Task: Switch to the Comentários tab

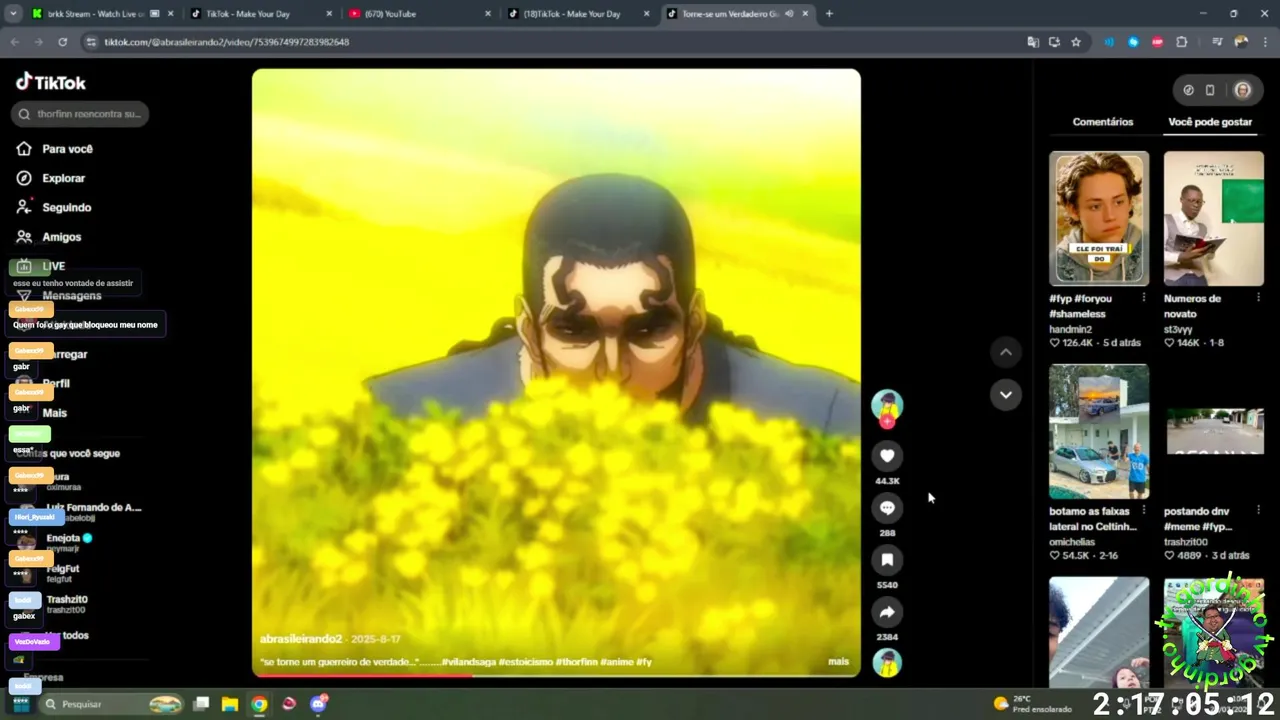Action: coord(1103,122)
